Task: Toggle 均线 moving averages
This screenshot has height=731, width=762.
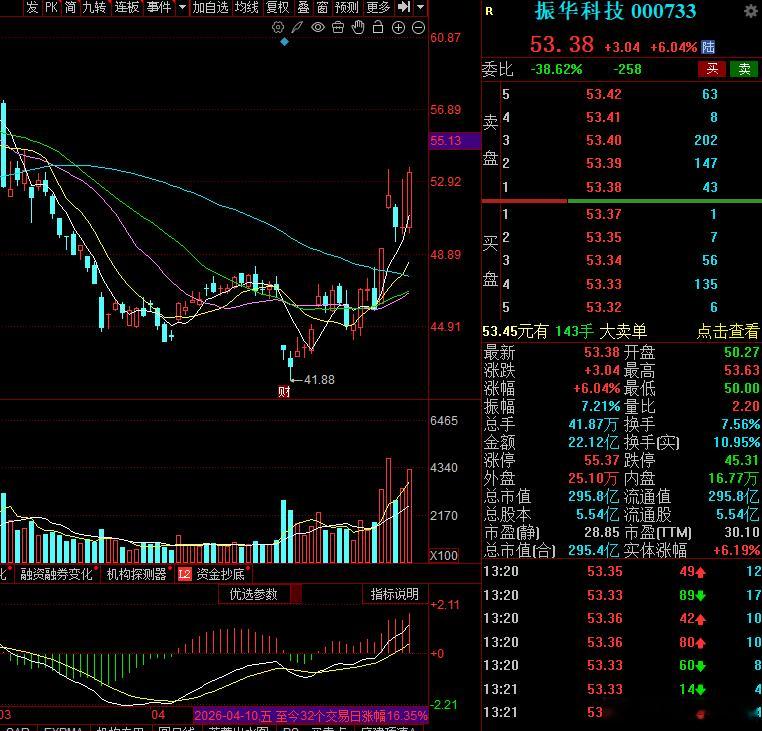Action: [x=246, y=7]
